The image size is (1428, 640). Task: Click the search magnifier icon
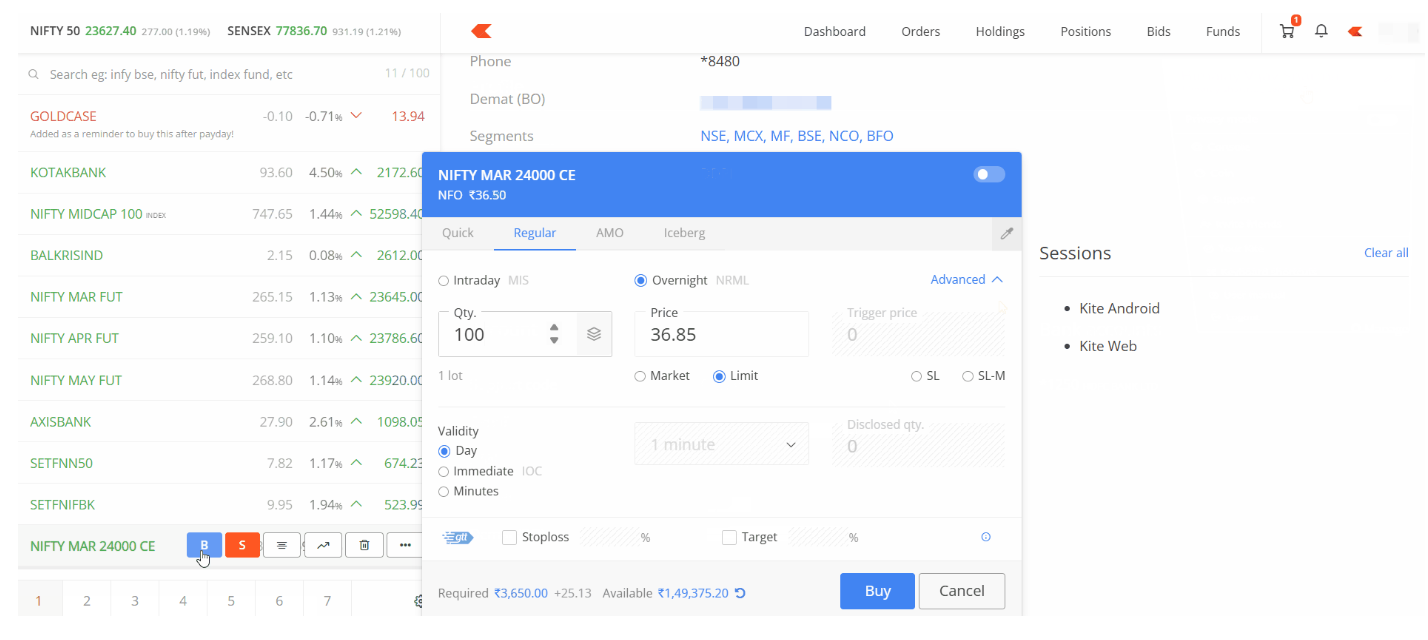(x=34, y=75)
